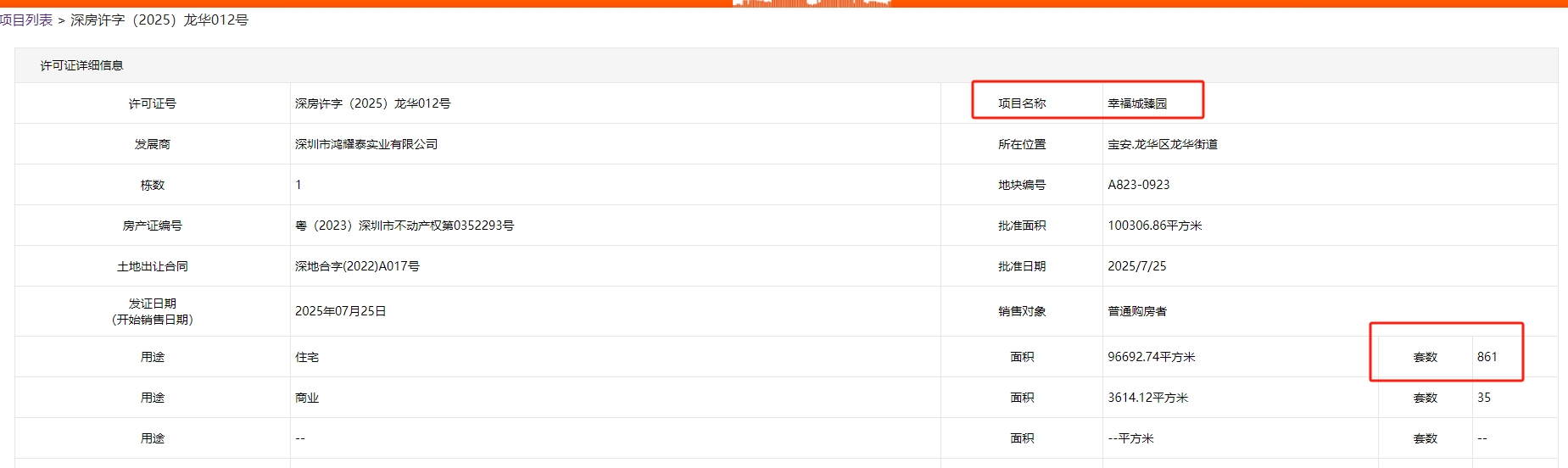
Task: Click land contract 深地合字(2022)A017号
Action: (357, 266)
